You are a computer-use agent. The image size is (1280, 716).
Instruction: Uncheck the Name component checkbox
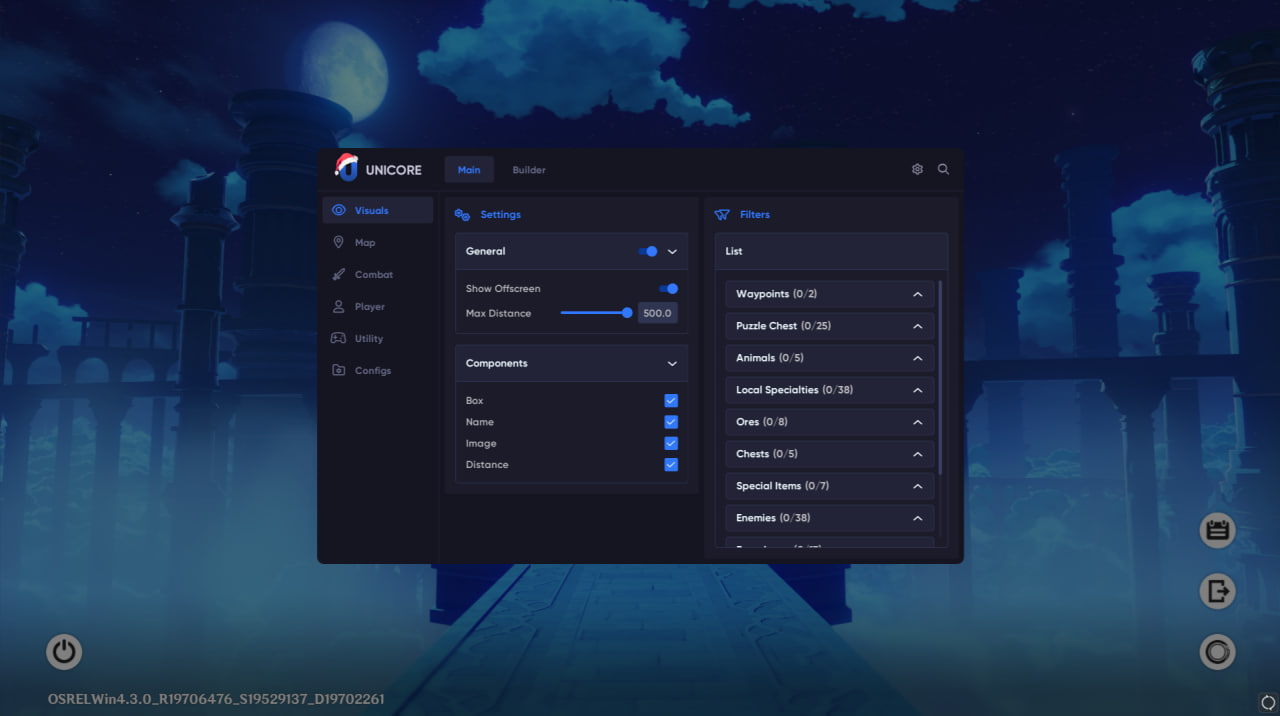tap(671, 422)
